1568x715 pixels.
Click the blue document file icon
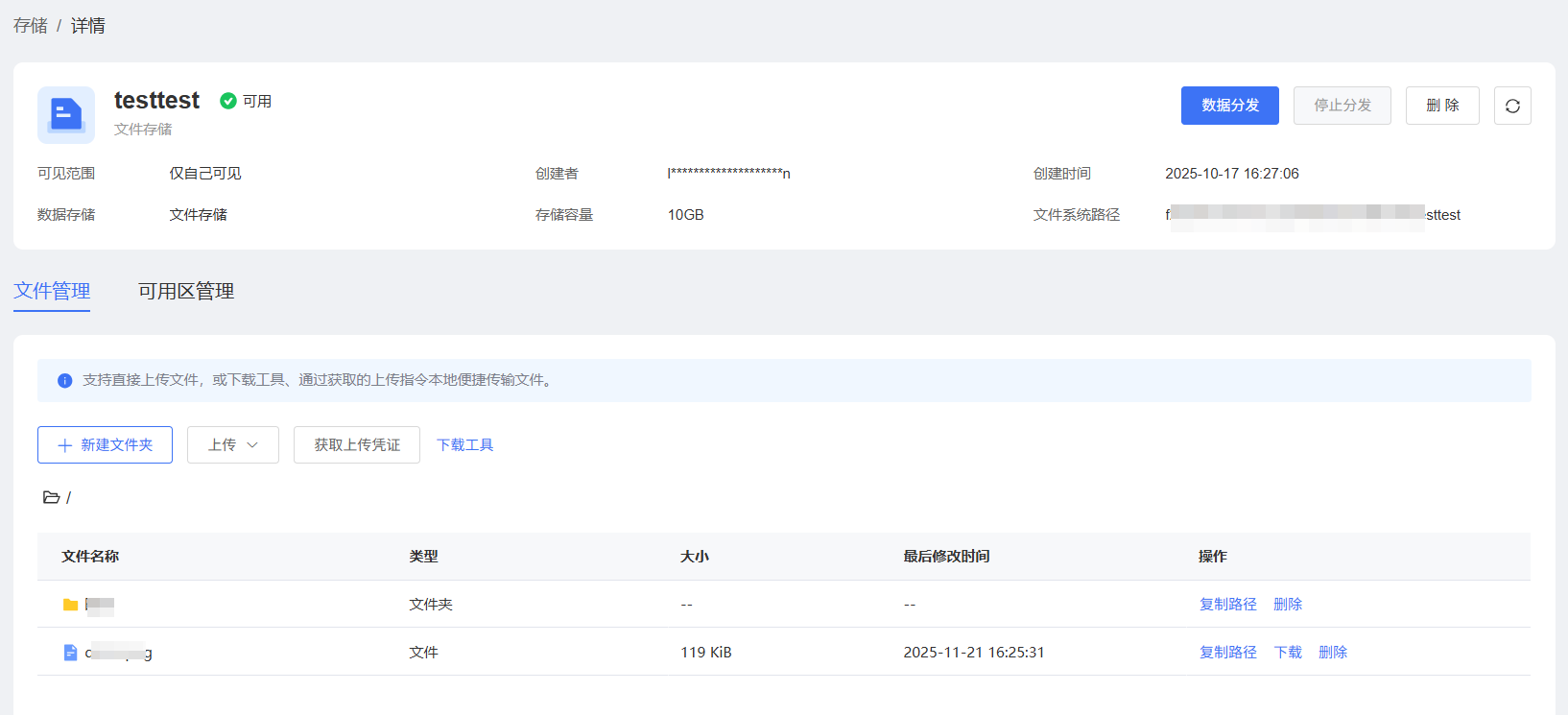(70, 653)
